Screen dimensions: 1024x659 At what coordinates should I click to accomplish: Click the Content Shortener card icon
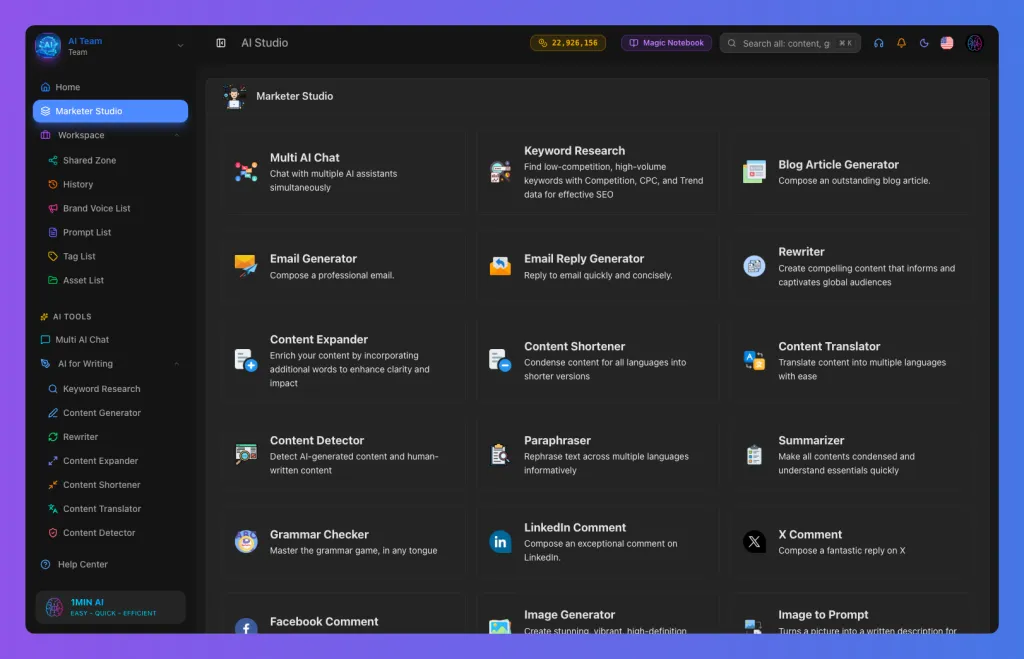click(x=500, y=360)
